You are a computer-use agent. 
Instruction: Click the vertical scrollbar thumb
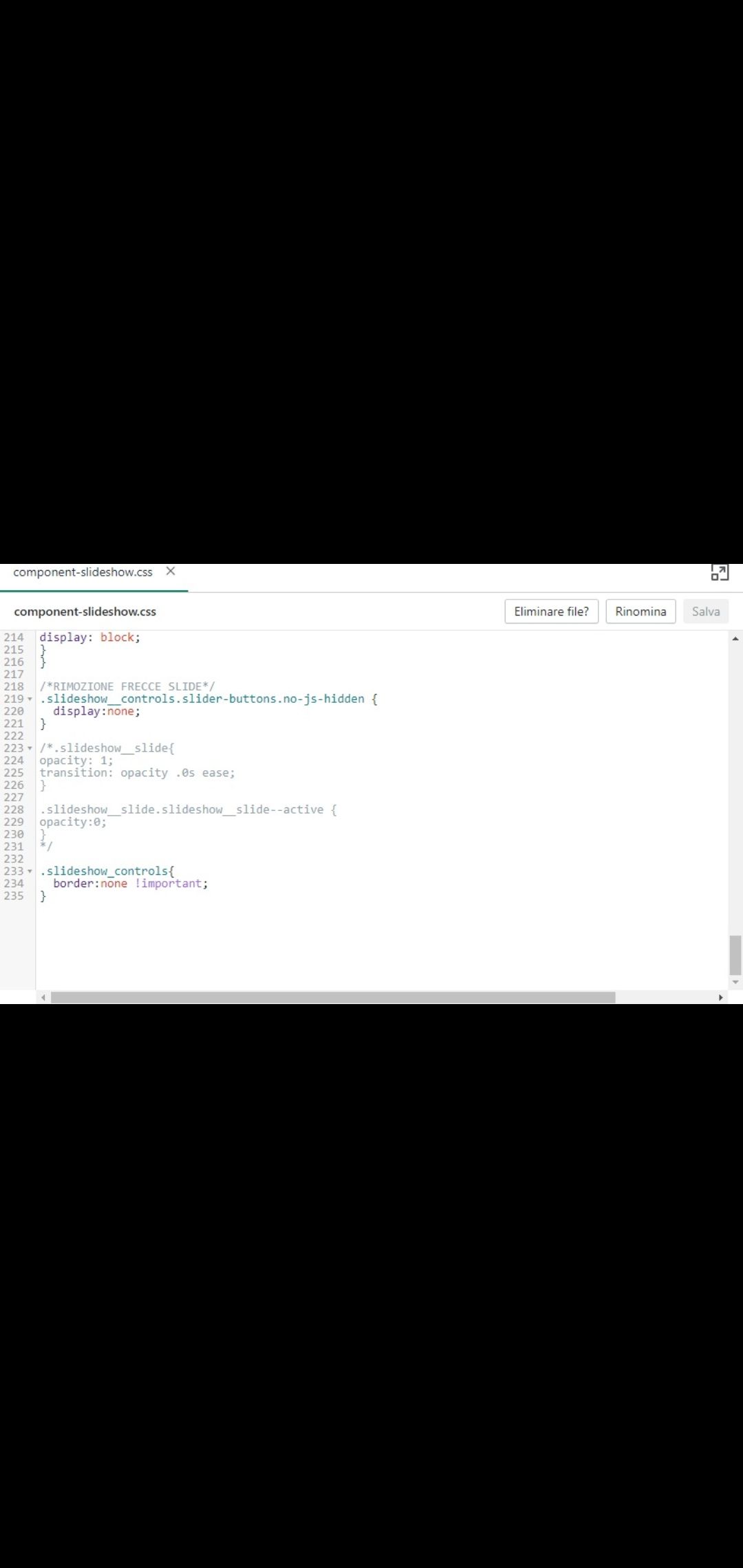click(735, 955)
